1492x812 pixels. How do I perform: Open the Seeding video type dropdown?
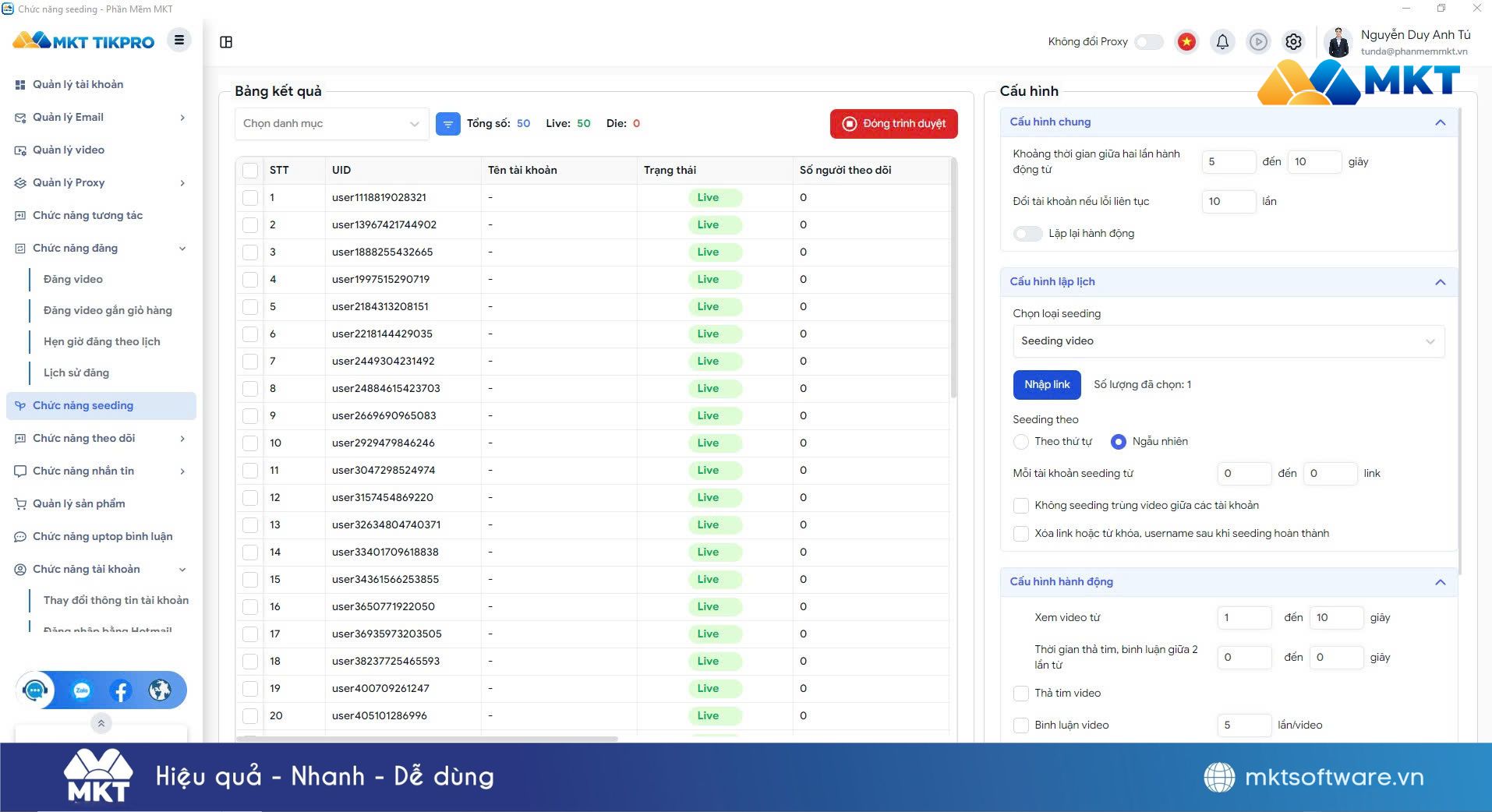(1227, 341)
